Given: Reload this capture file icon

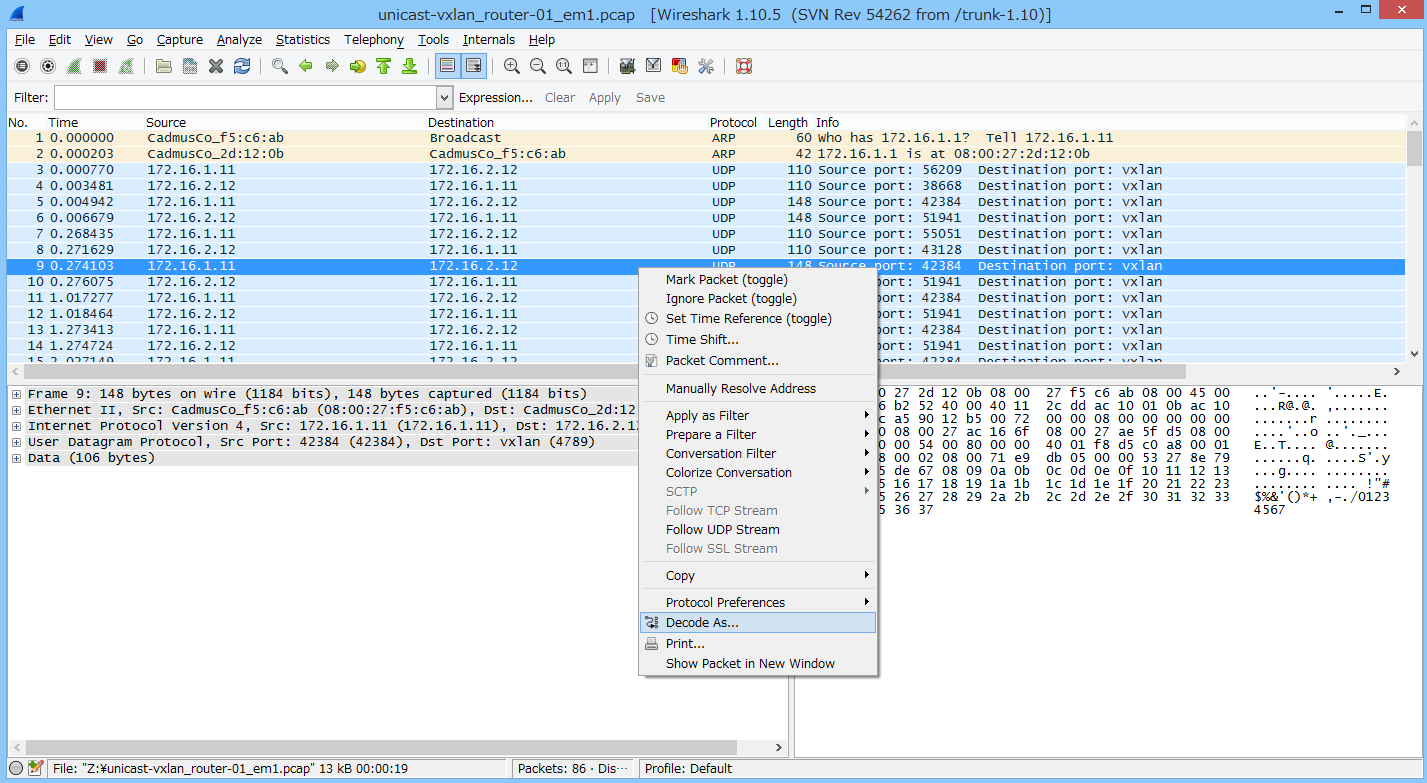Looking at the screenshot, I should tap(242, 66).
